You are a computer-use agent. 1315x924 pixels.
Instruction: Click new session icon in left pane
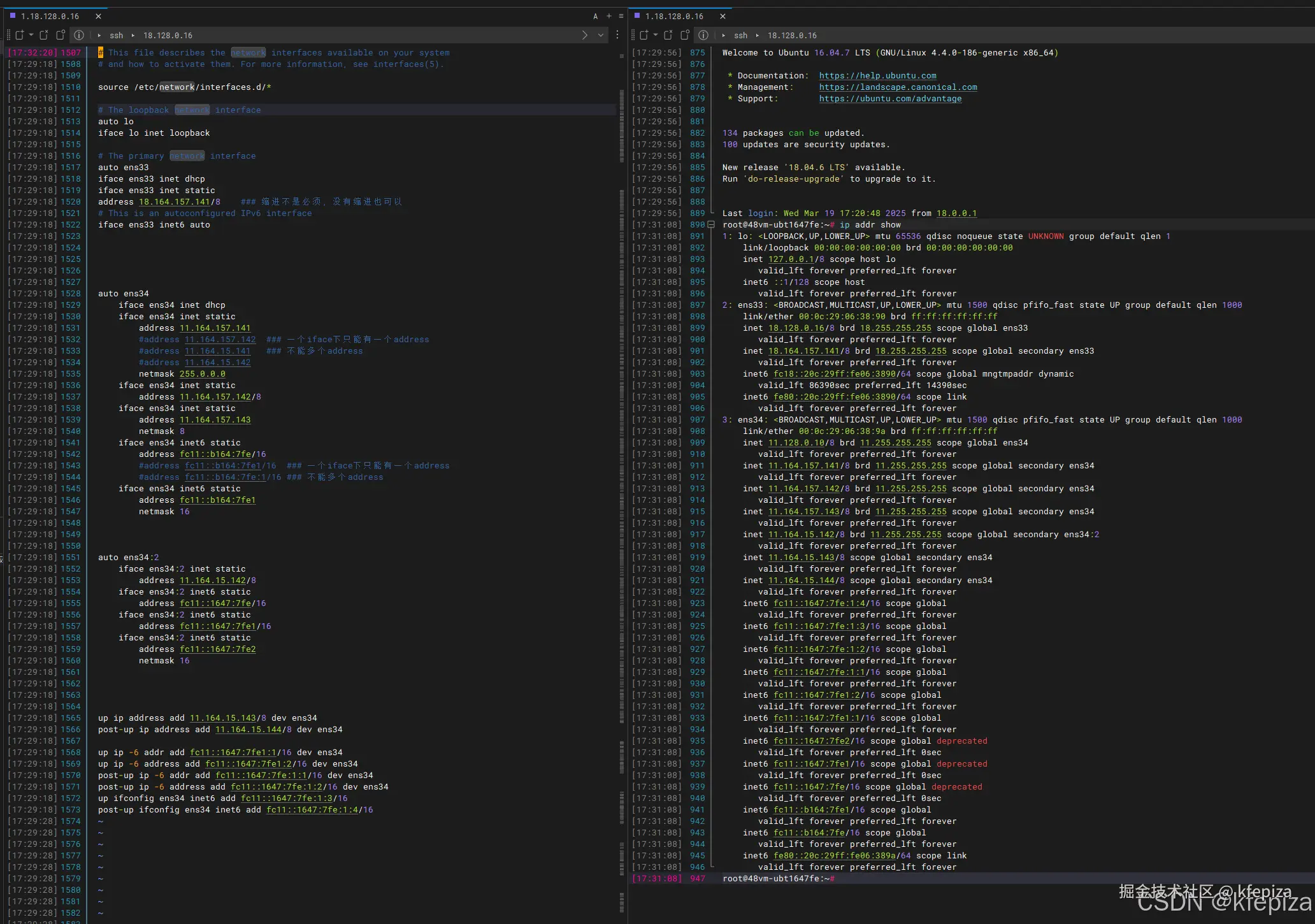[20, 35]
